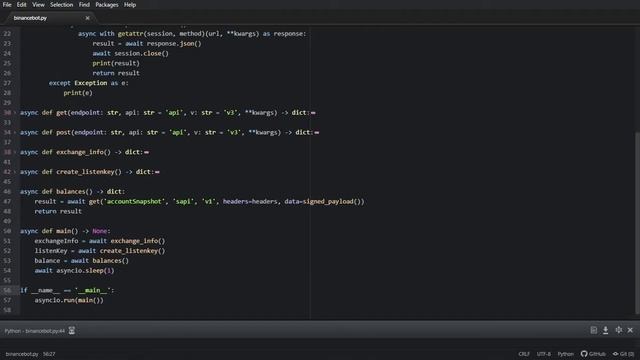Click the document icon in script output panel
Screen dimensions: 640x360
pos(593,330)
